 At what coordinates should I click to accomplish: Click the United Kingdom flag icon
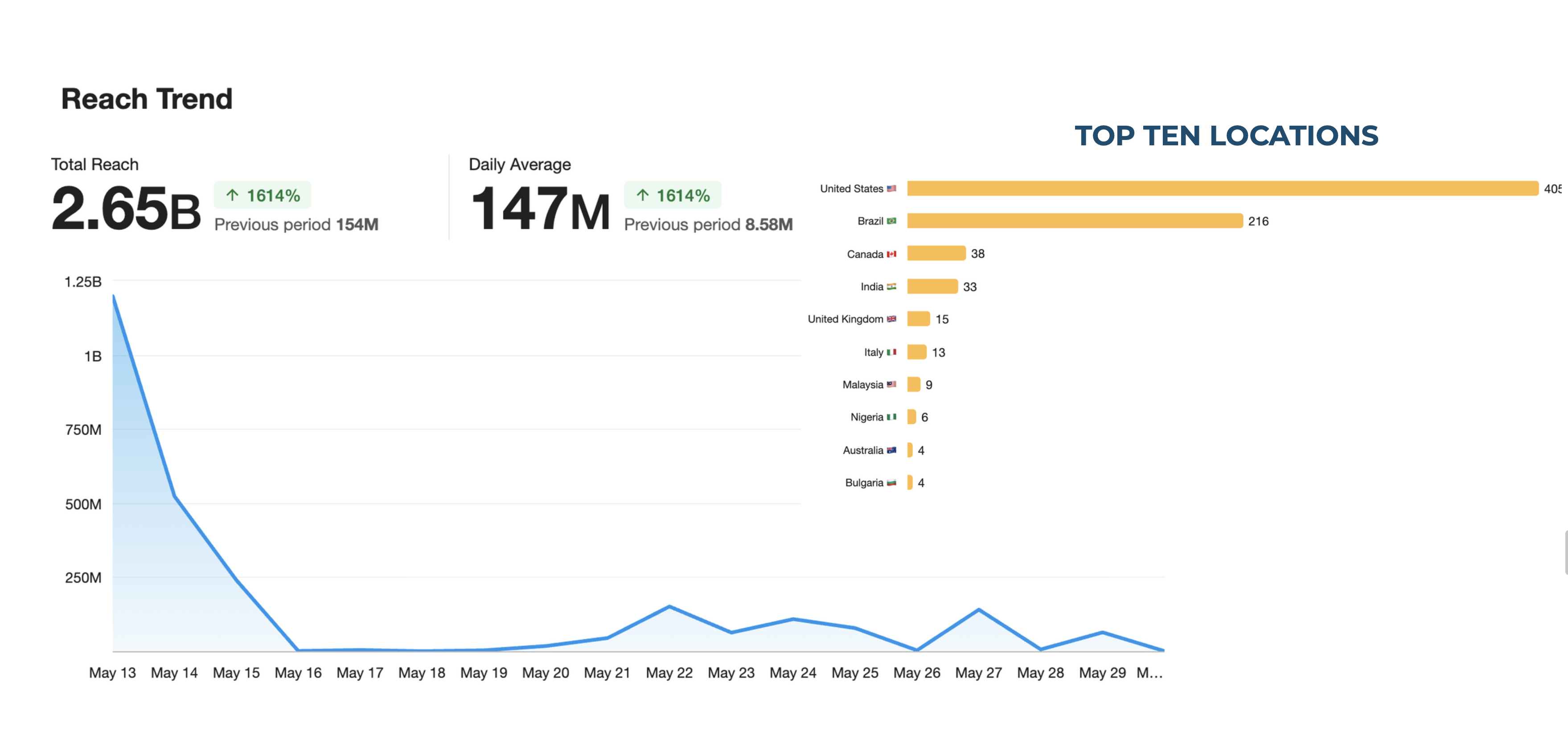pos(891,319)
